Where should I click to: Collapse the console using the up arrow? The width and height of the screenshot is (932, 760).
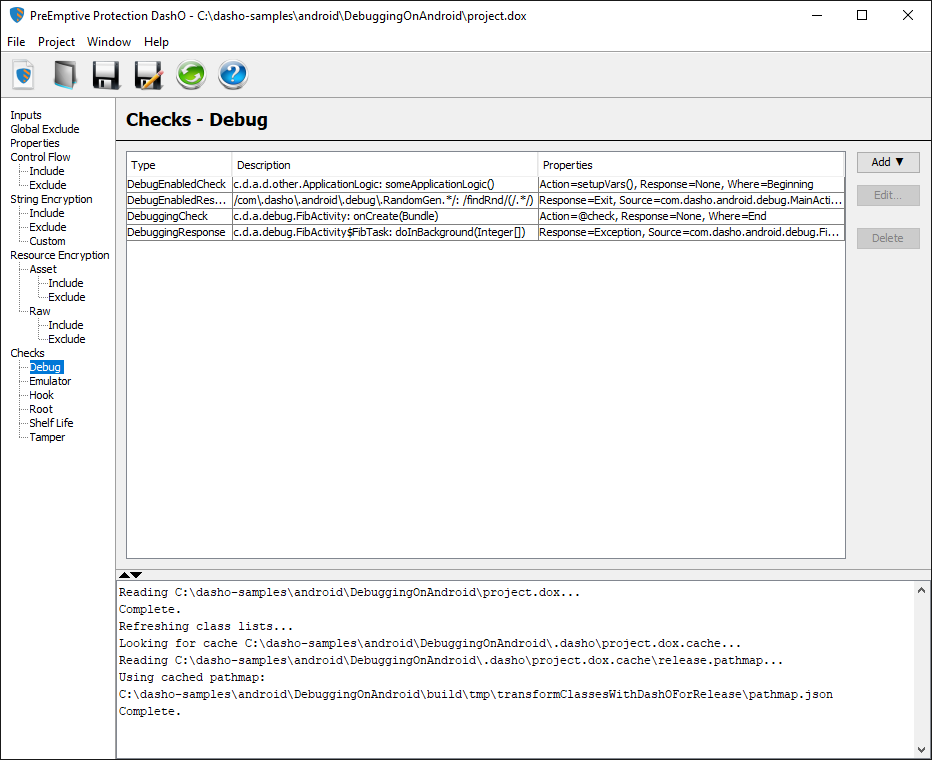124,575
